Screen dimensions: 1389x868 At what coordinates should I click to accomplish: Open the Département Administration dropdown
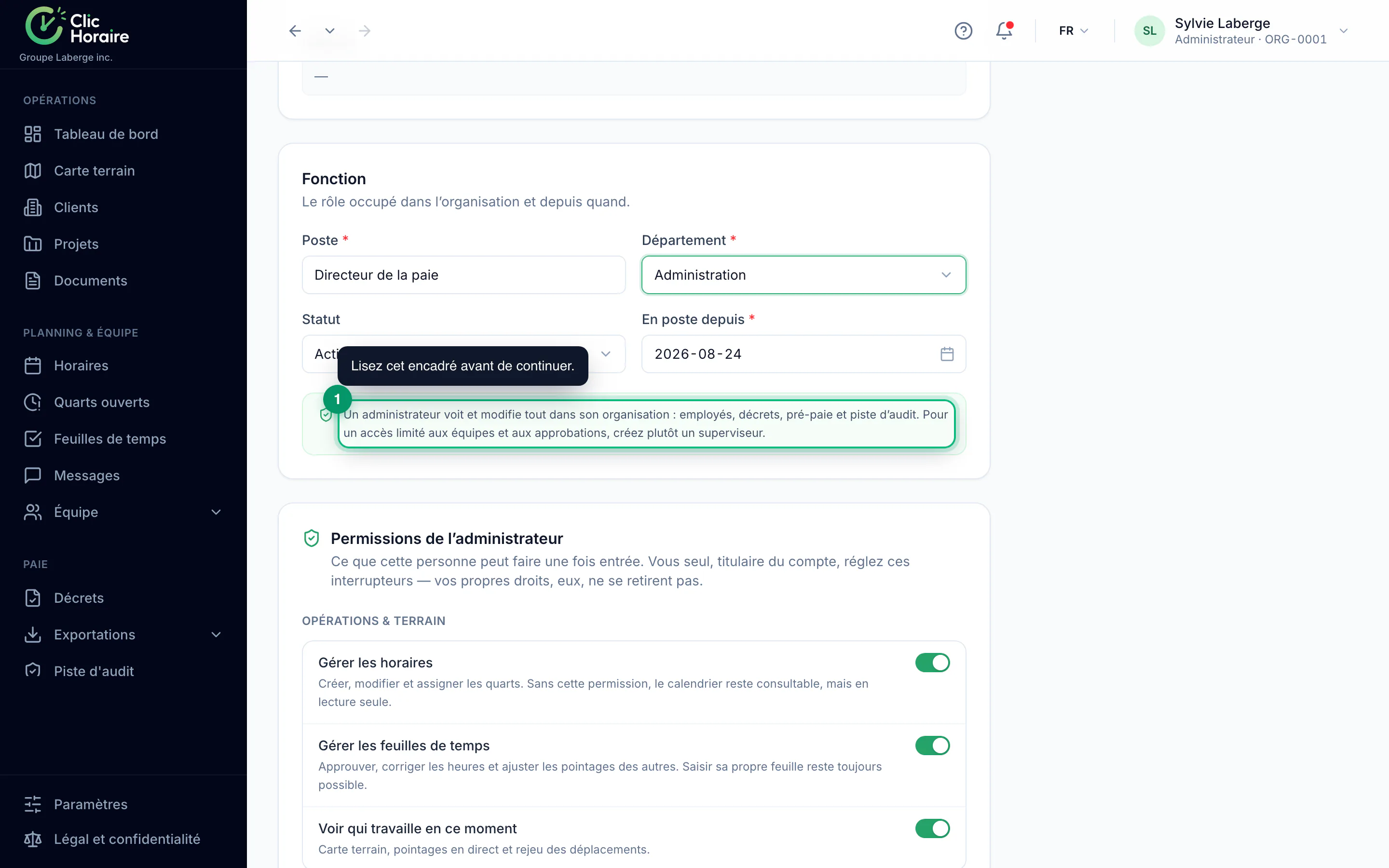(803, 275)
